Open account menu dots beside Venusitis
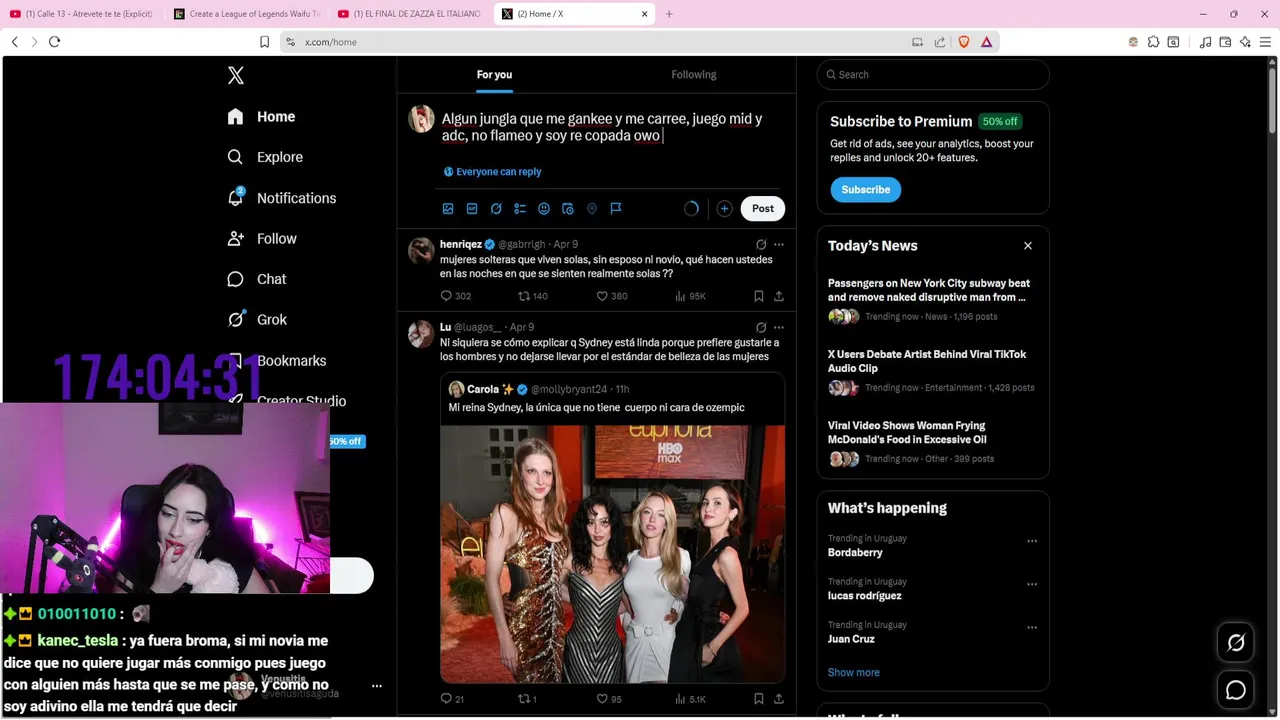 (377, 686)
